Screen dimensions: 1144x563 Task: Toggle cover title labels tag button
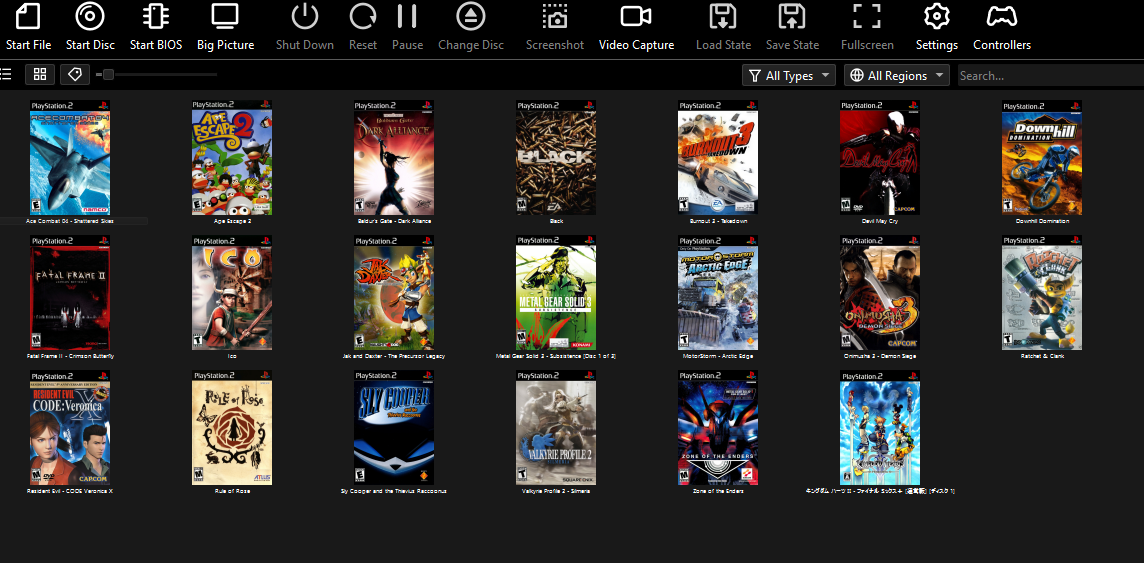(x=73, y=75)
